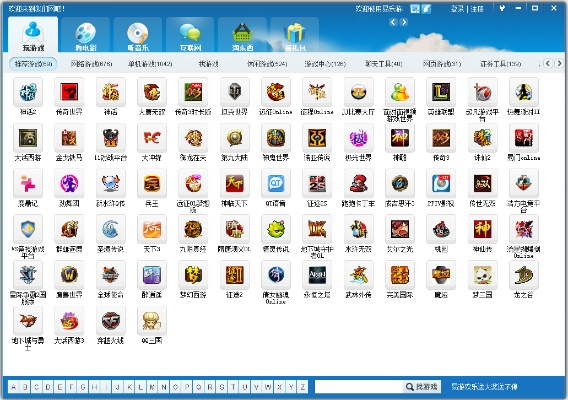568x400 pixels.
Task: Open the 水浒无双 game icon
Action: [x=358, y=229]
